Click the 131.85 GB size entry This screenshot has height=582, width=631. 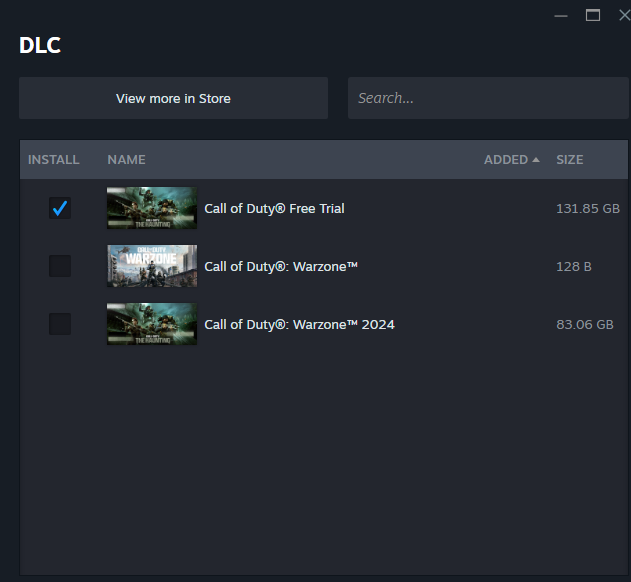tap(587, 209)
